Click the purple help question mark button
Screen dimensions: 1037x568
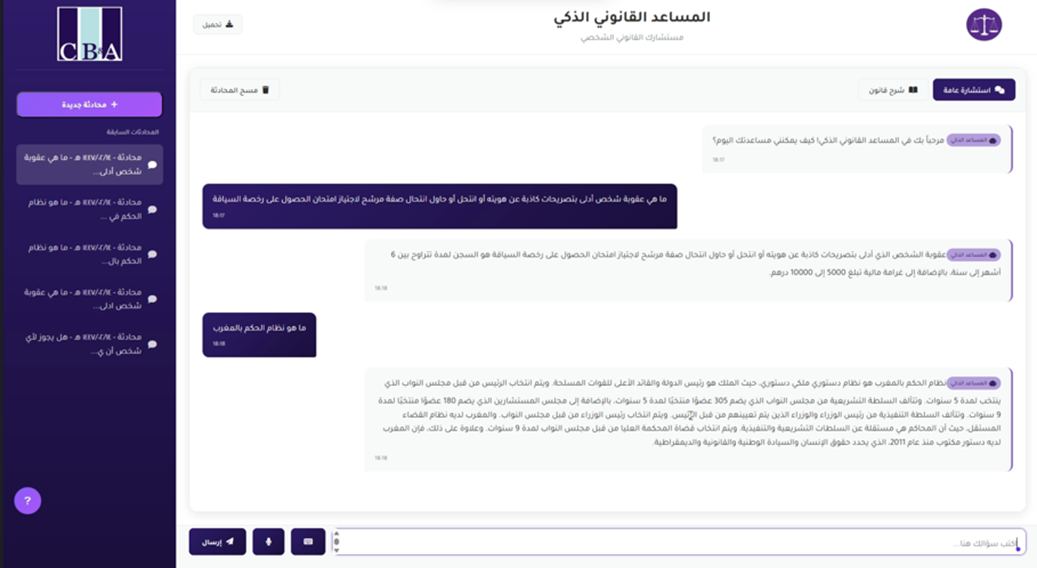(x=28, y=501)
